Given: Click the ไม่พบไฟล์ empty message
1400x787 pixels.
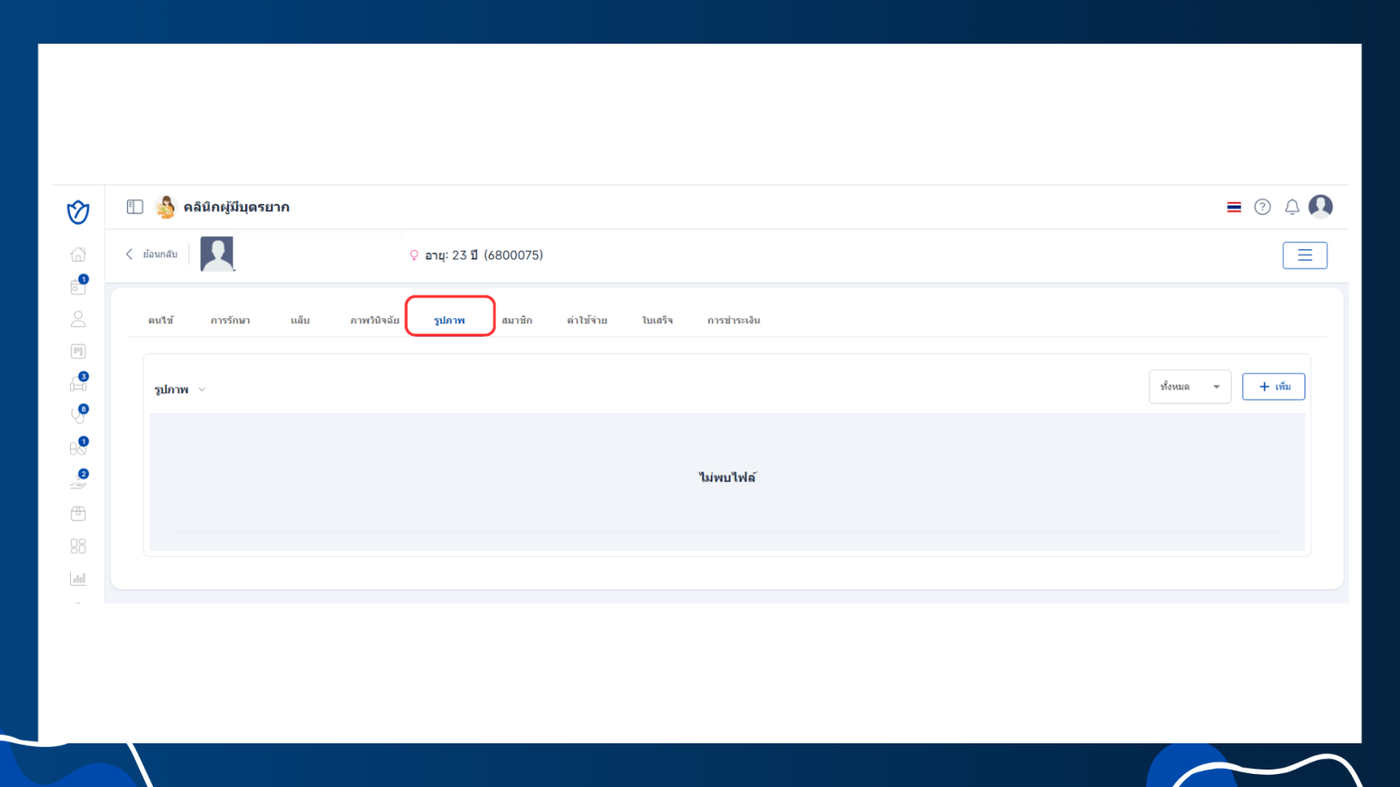Looking at the screenshot, I should (727, 478).
